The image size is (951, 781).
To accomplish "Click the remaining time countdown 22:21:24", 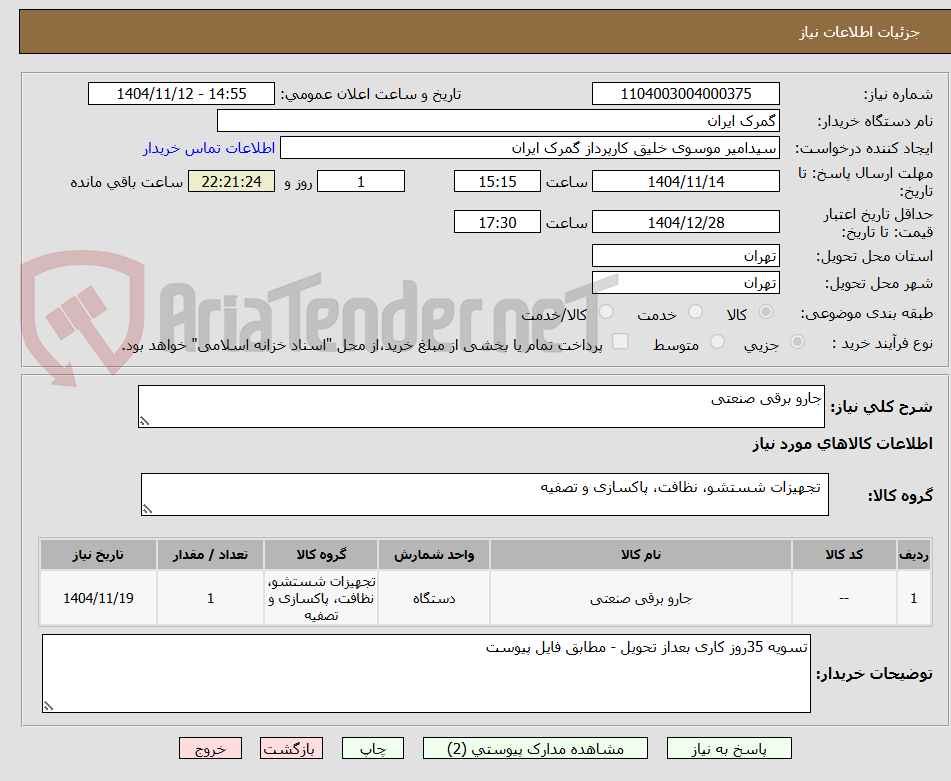I will pyautogui.click(x=231, y=181).
